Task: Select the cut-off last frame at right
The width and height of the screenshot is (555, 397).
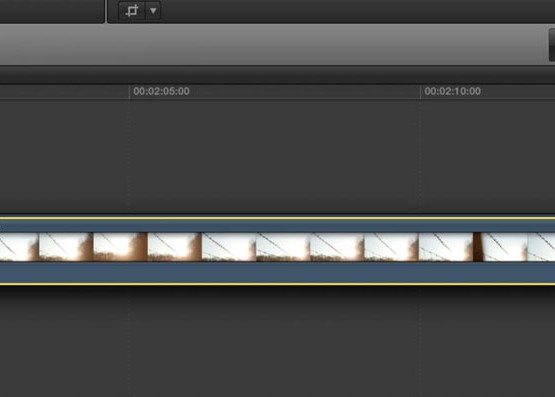Action: click(541, 247)
